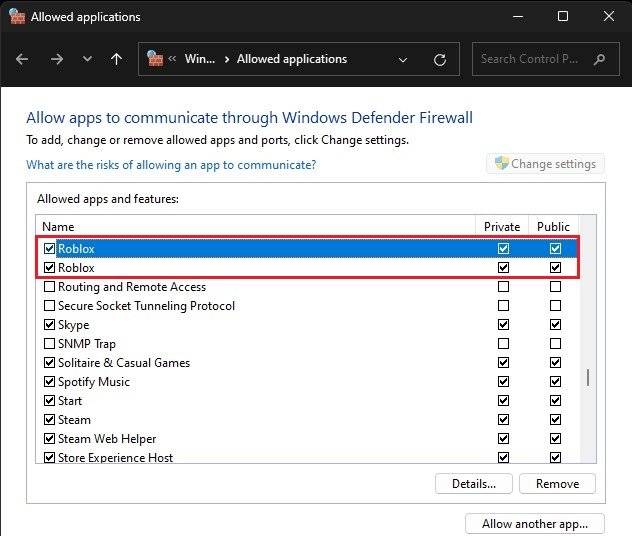Toggle Steam's Public network checkbox
Screen dimensions: 632x536
point(555,420)
